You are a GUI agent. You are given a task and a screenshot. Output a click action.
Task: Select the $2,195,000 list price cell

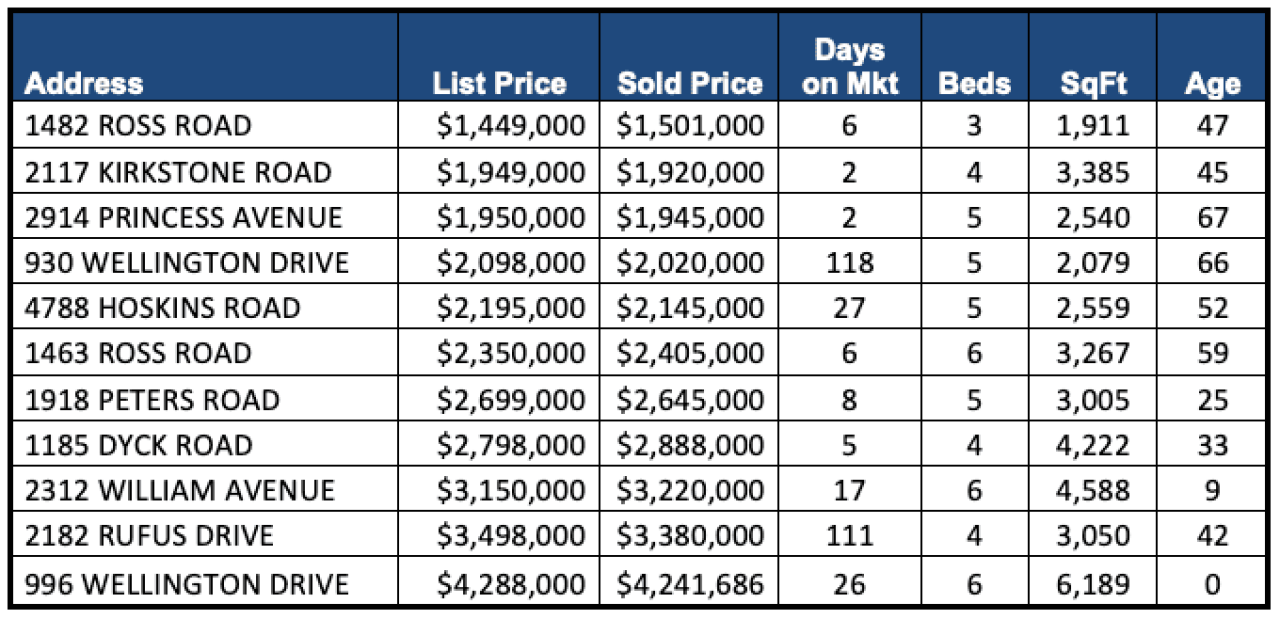(510, 308)
